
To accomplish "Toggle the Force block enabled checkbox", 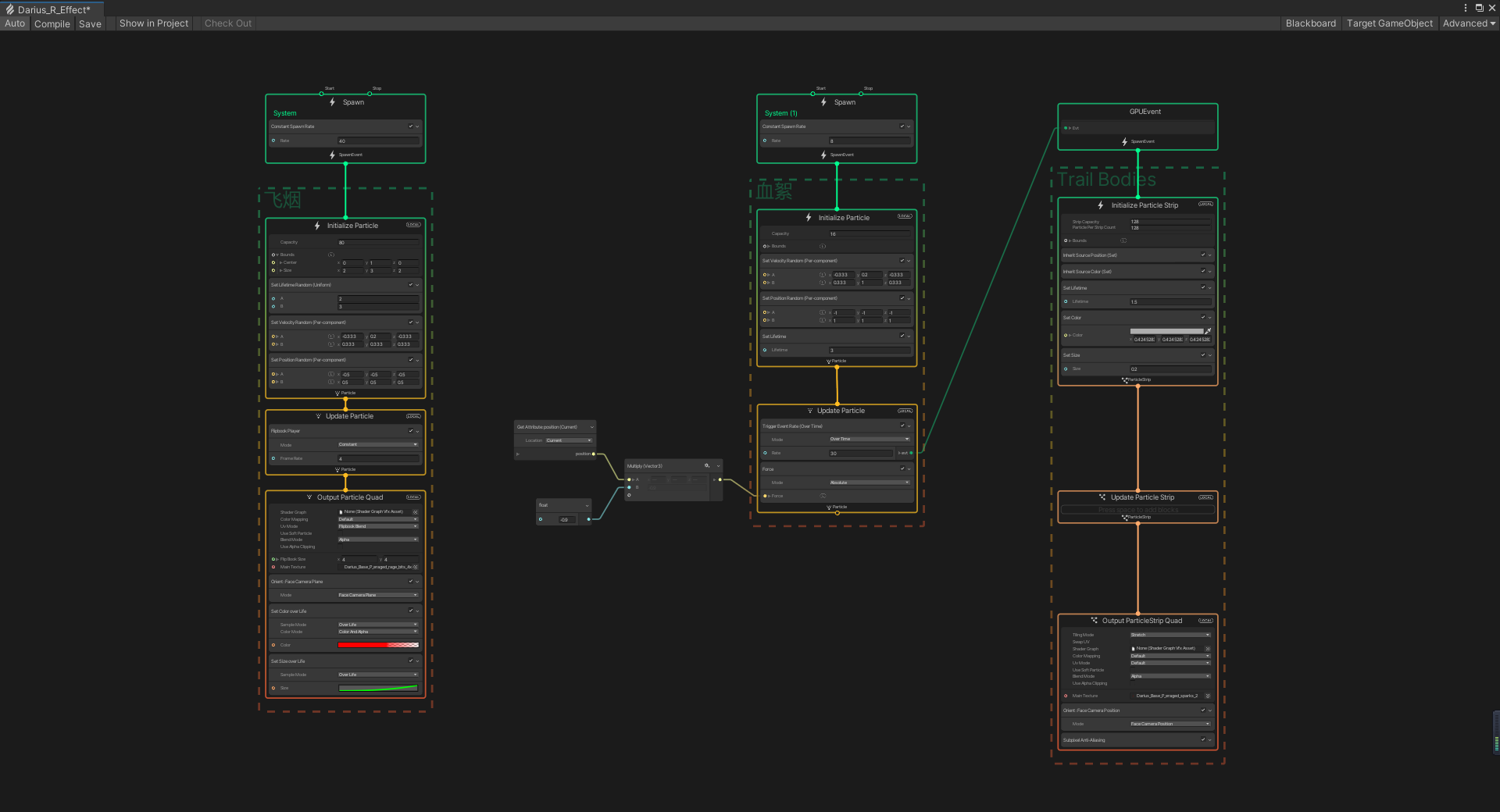I will (x=902, y=468).
